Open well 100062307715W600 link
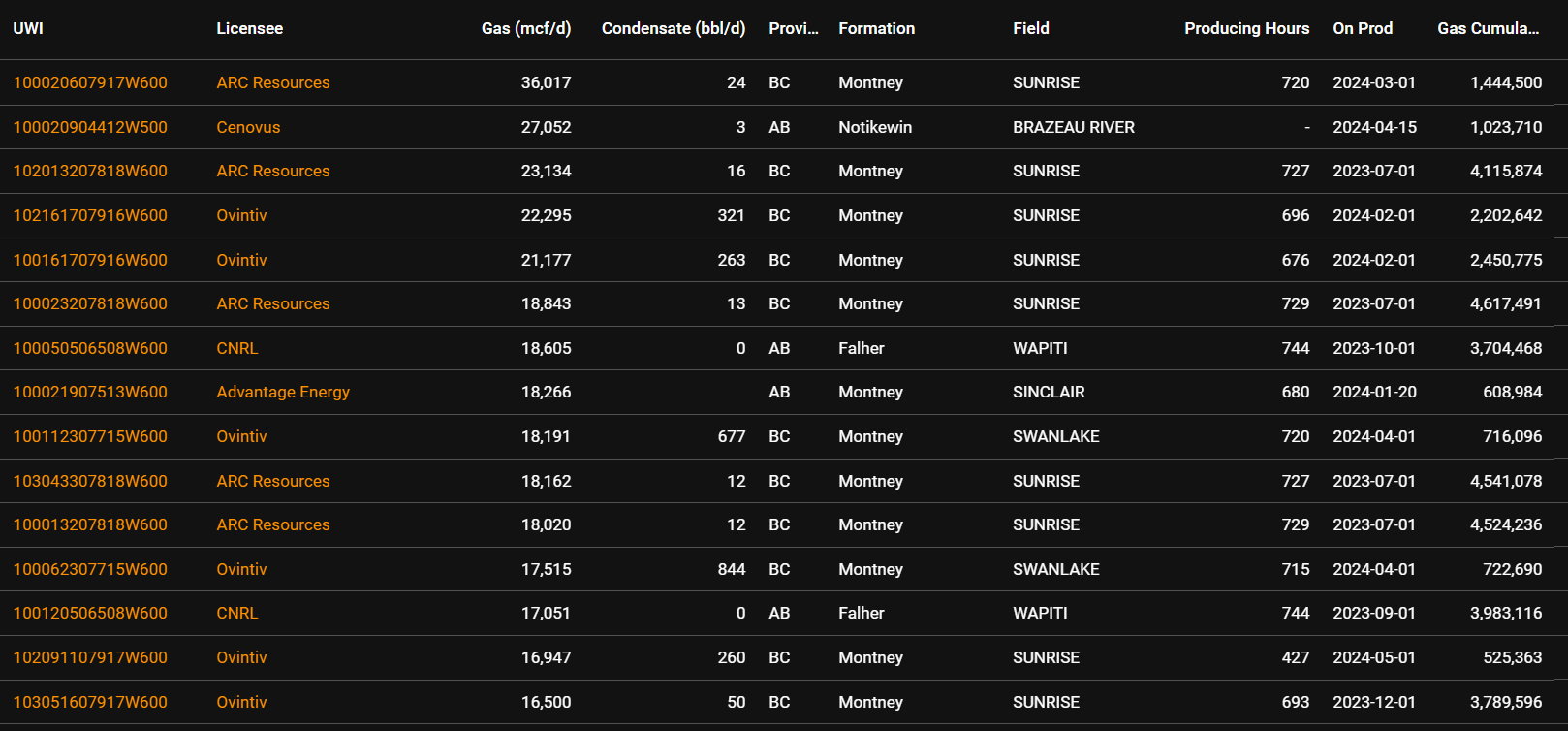Viewport: 1568px width, 731px height. pyautogui.click(x=90, y=569)
